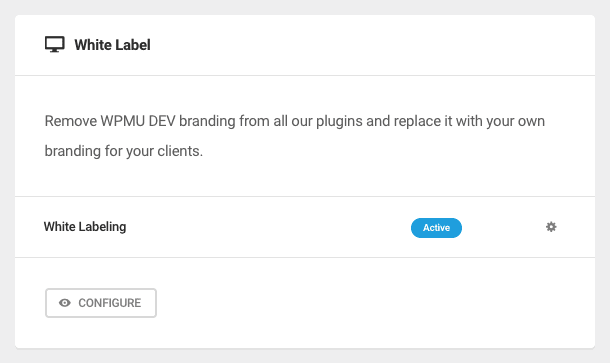Click the desktop screen icon in card header
The image size is (610, 363).
point(54,44)
